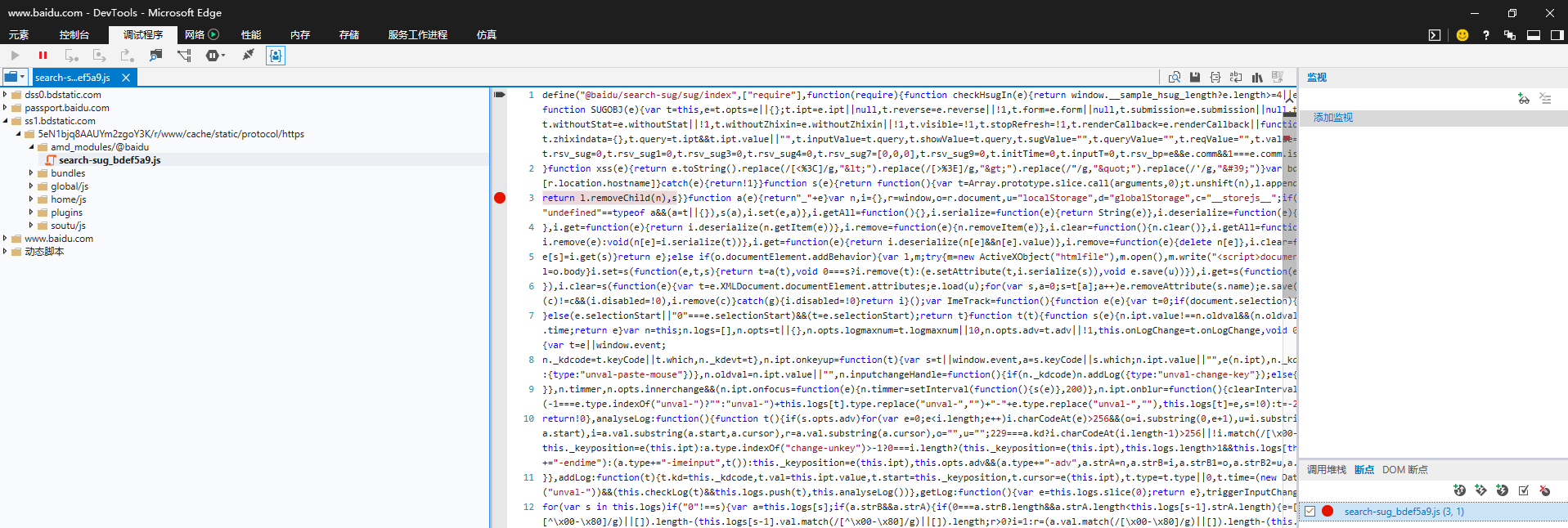Select the 断点 tab

1364,470
